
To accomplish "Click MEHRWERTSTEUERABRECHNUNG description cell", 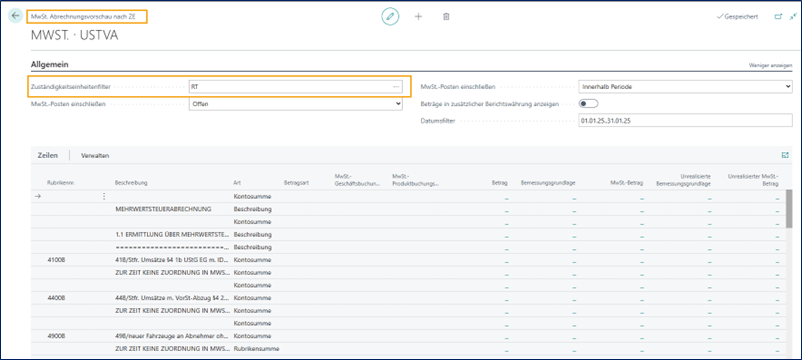I will click(164, 209).
